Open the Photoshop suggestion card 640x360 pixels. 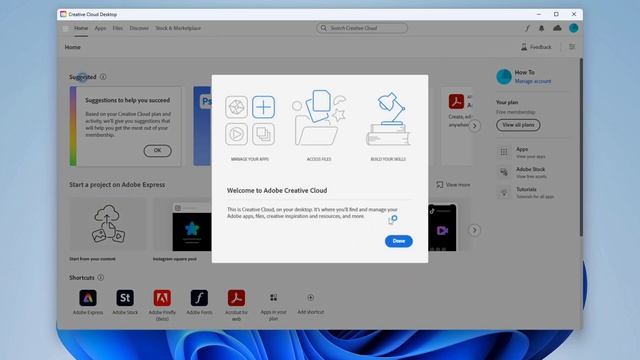click(x=202, y=126)
